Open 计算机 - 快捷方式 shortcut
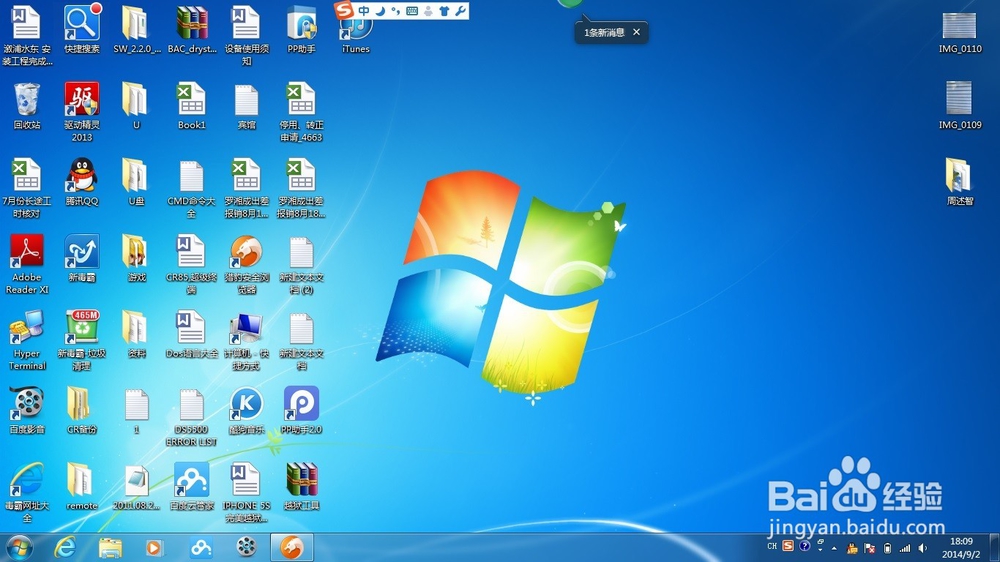 (x=247, y=339)
